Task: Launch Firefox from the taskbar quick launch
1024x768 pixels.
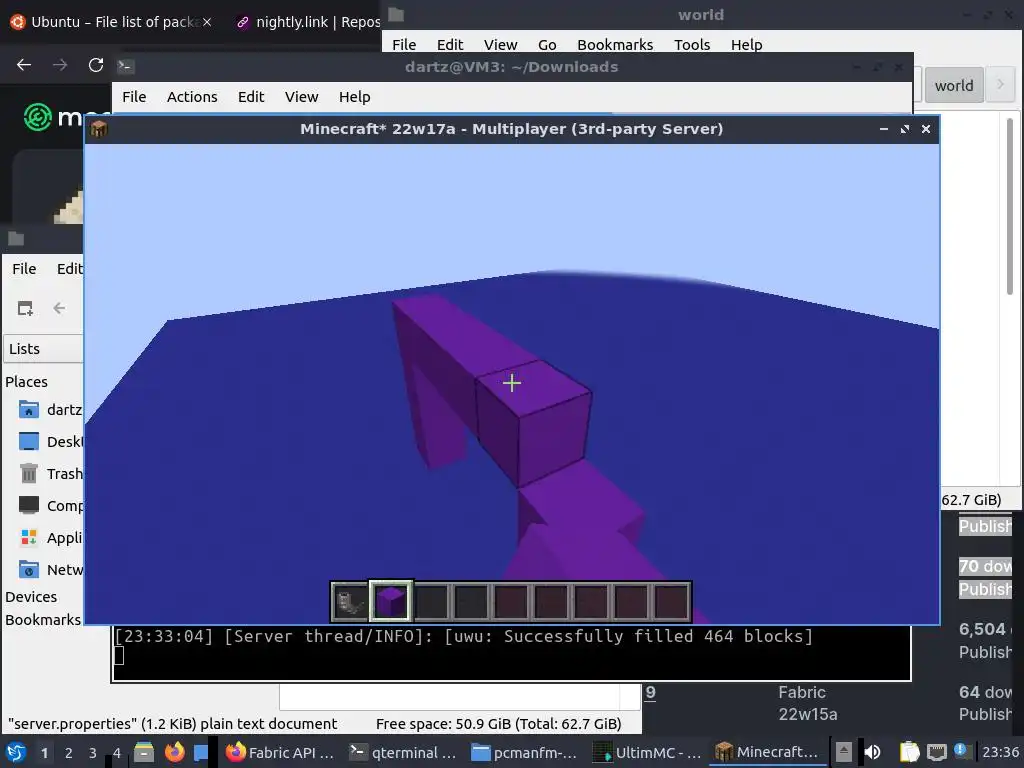Action: (174, 752)
